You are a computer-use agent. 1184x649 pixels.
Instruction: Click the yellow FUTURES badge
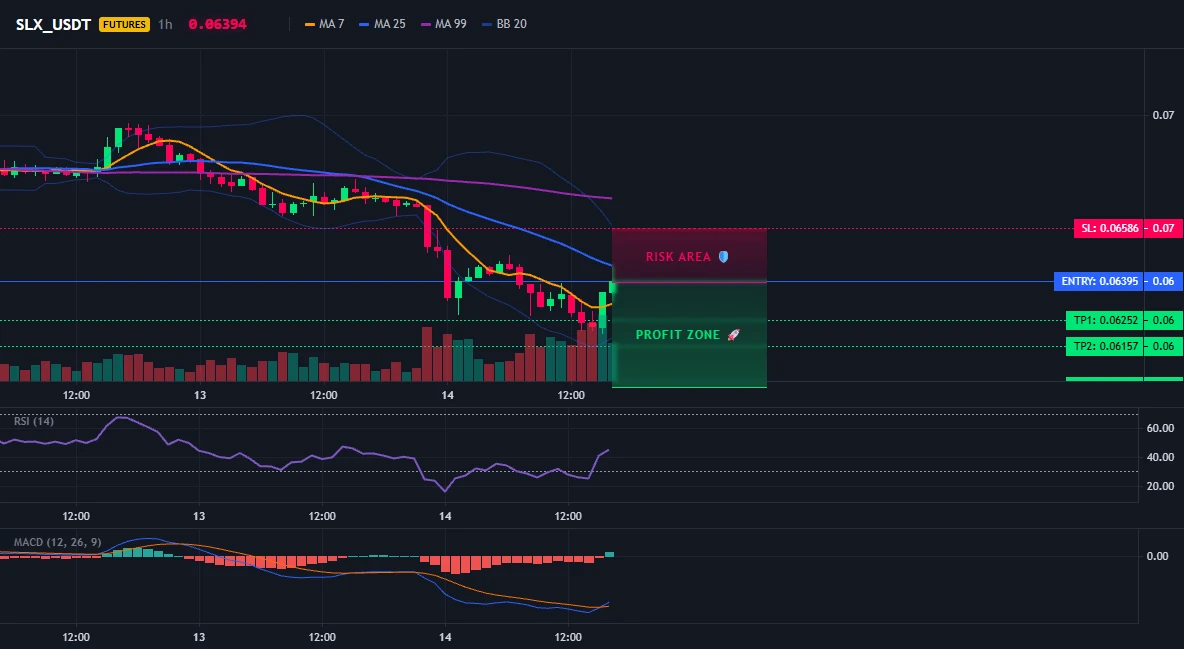(125, 24)
